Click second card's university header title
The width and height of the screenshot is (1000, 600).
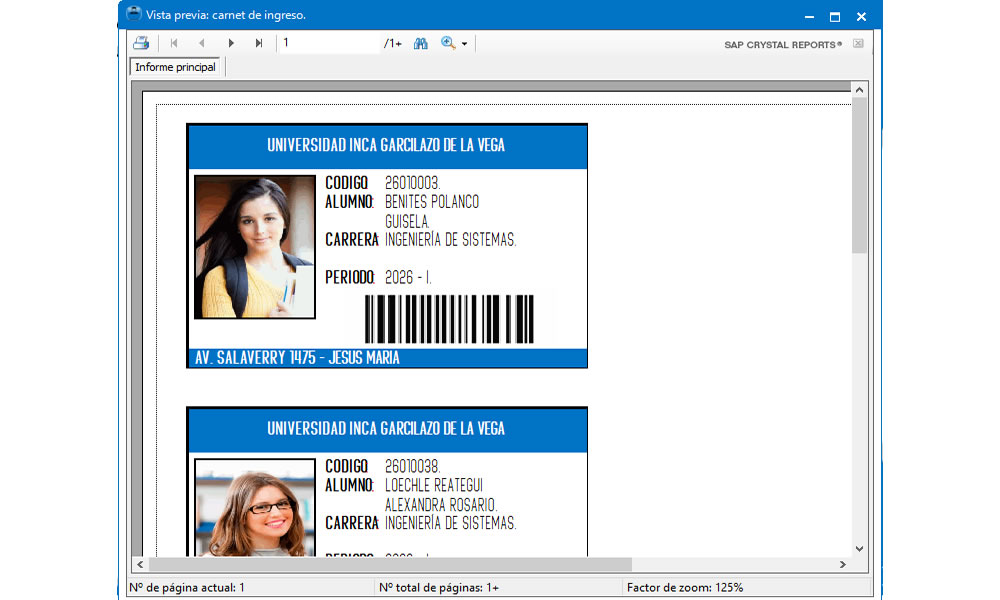386,428
